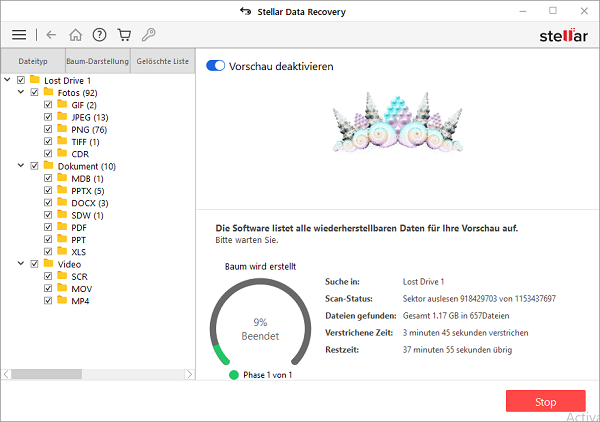Click the Dokument folder icon
Screen dimensions: 600x422
[x=49, y=165]
